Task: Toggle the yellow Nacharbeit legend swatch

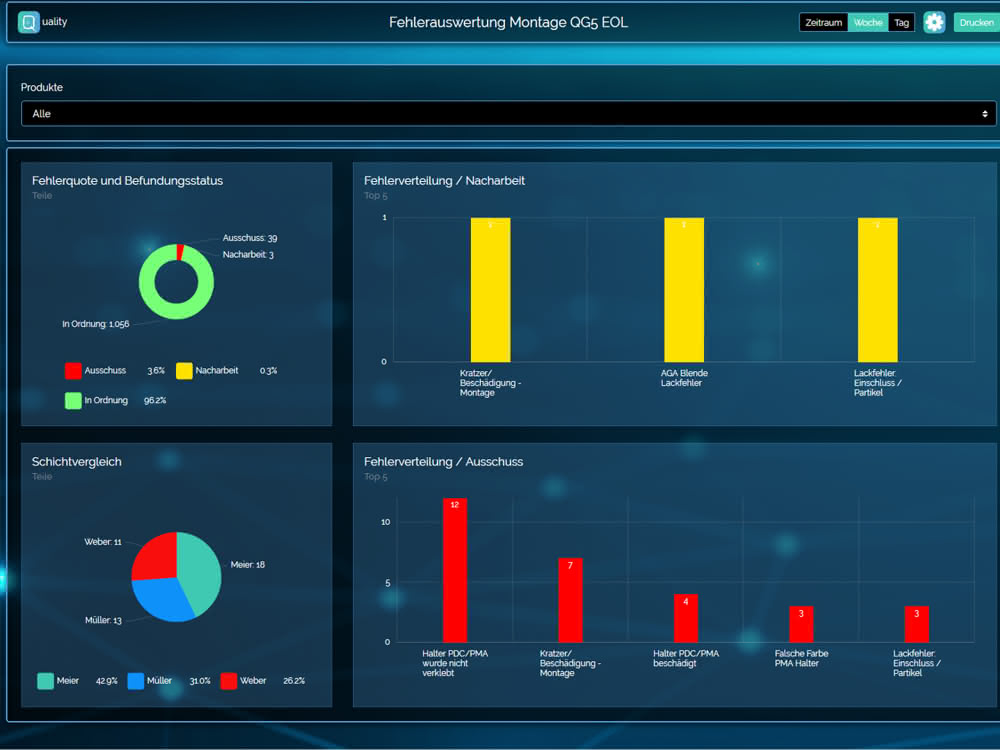Action: 184,371
